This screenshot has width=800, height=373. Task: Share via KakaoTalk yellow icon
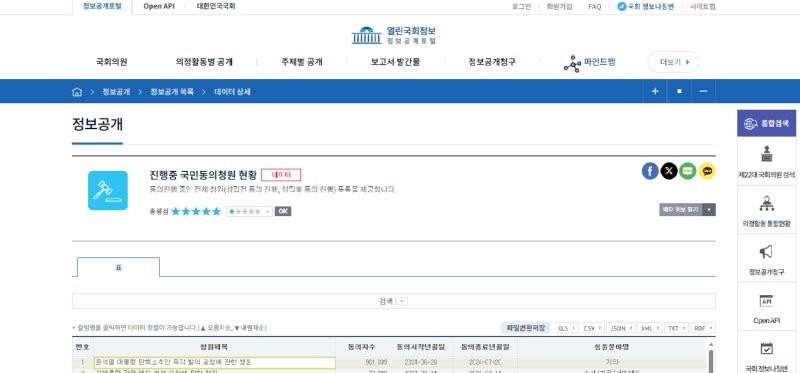click(707, 171)
